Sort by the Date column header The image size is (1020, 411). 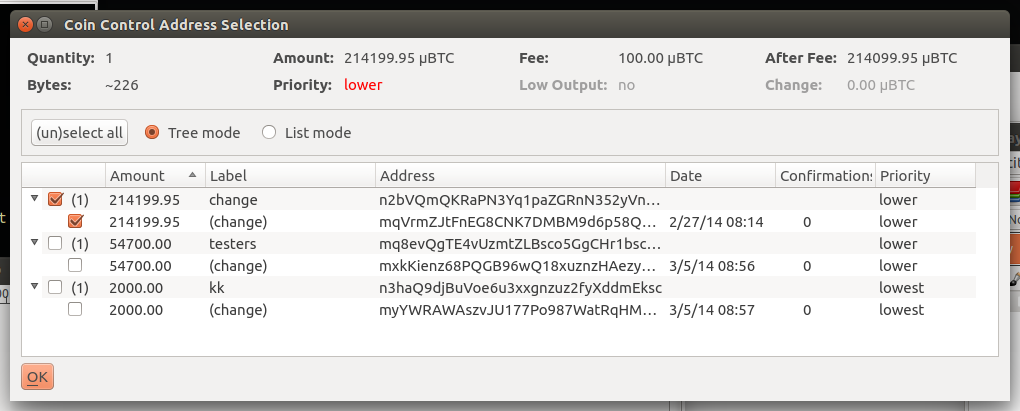coord(720,176)
